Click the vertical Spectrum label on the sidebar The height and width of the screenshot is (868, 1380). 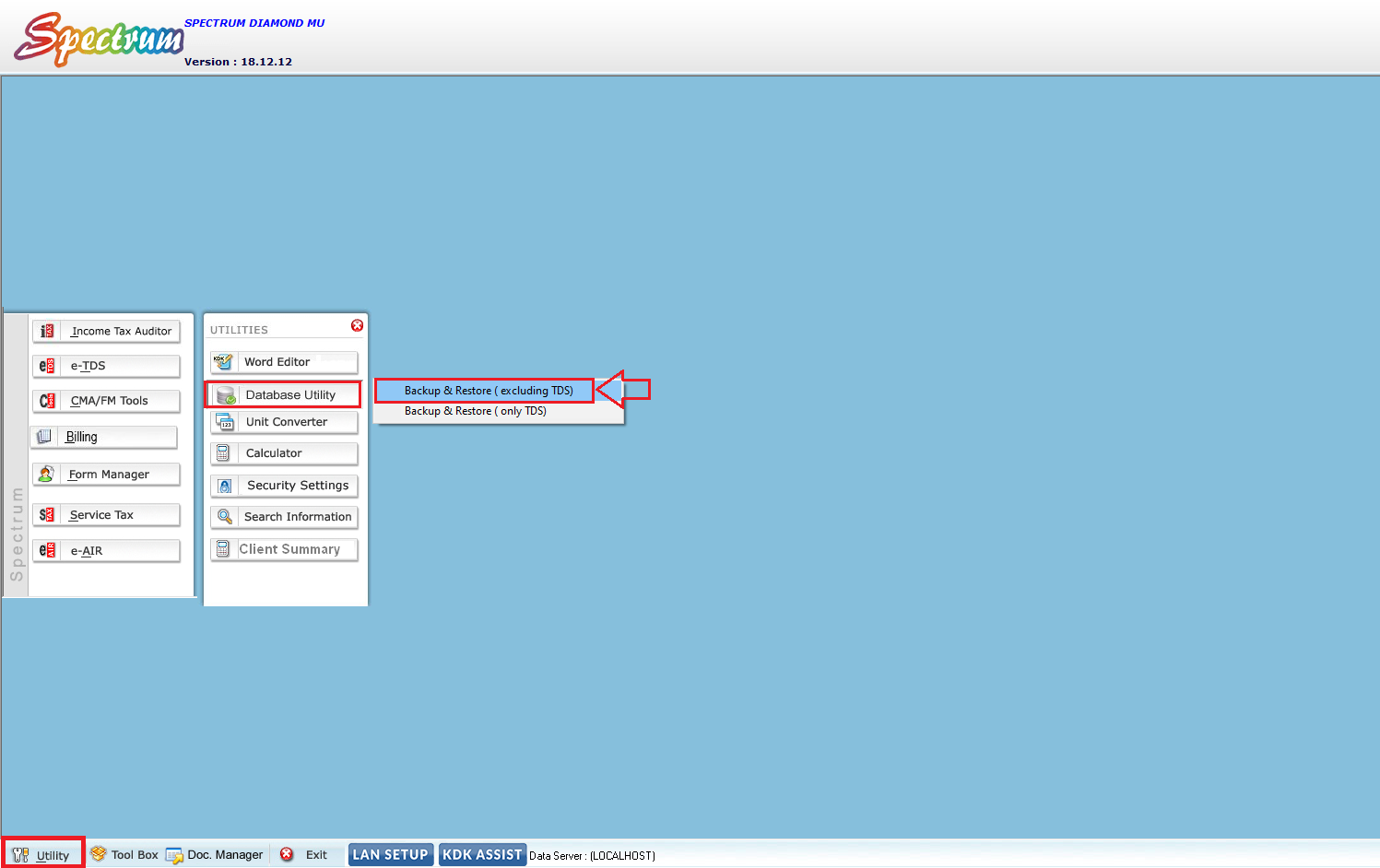pos(17,534)
